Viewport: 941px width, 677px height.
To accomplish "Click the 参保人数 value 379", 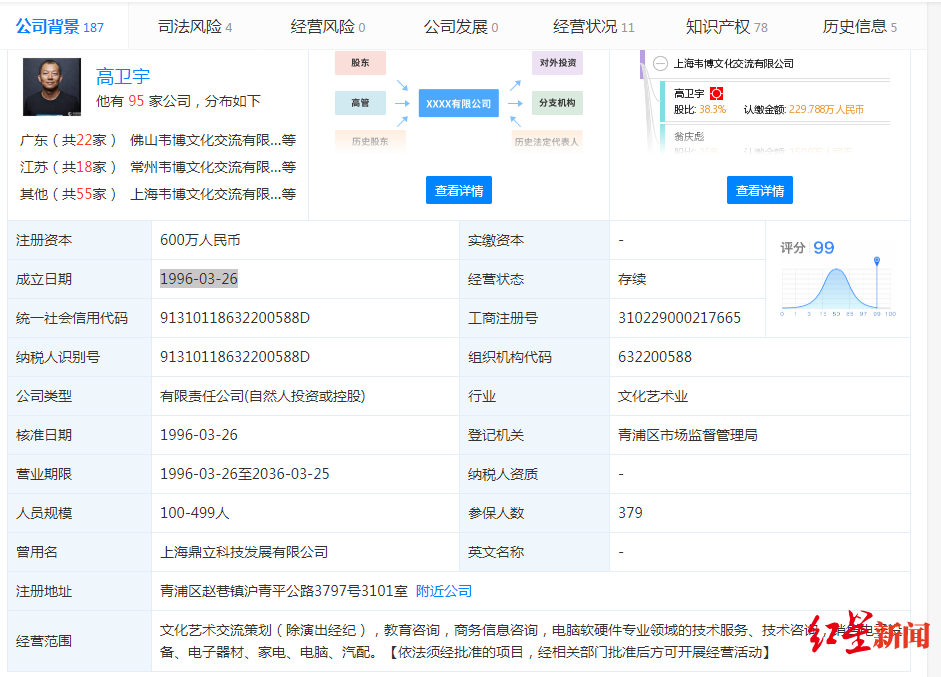I will [x=630, y=513].
